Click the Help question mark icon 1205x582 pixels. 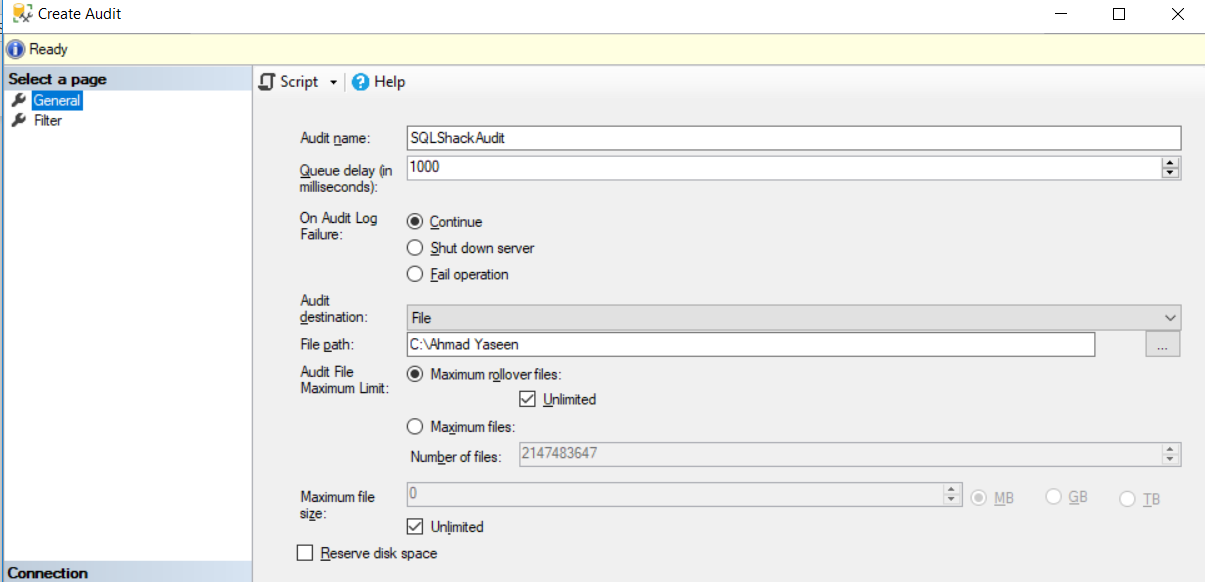tap(360, 82)
